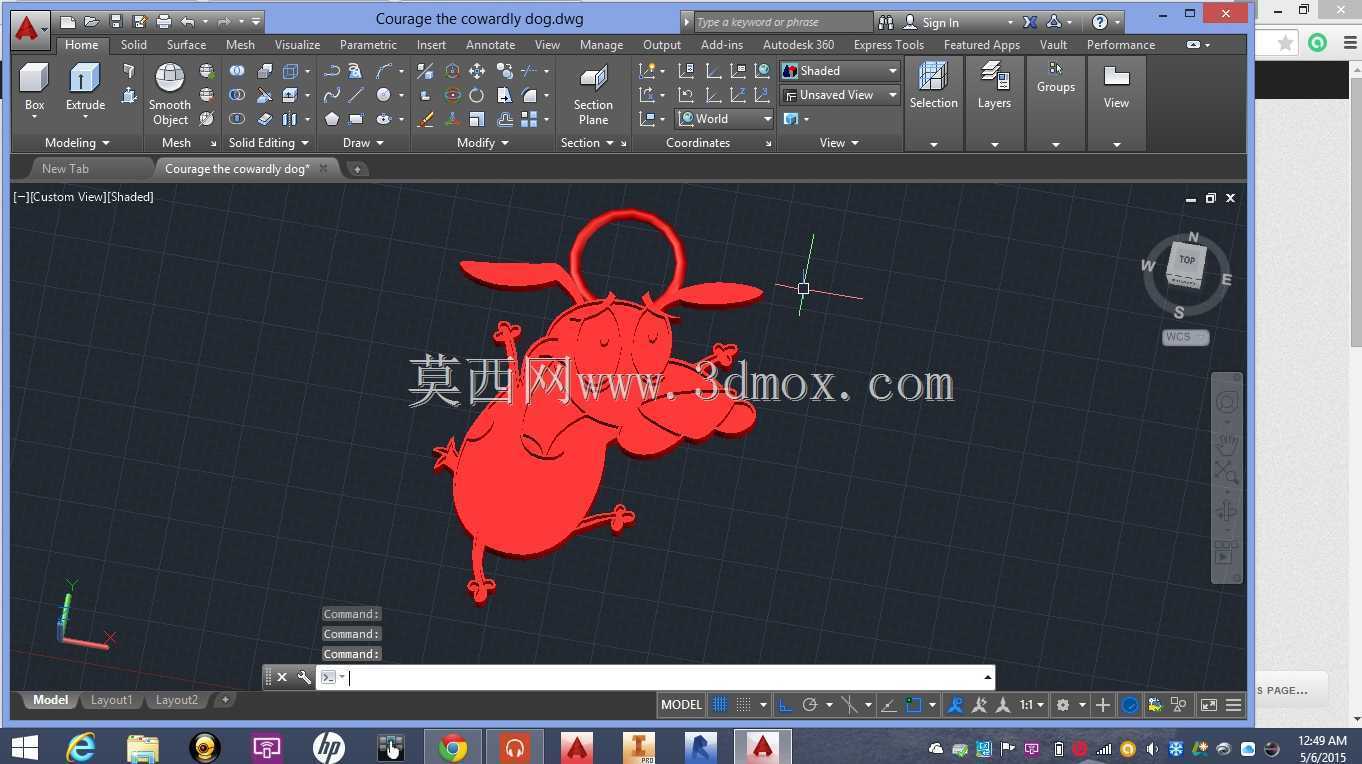Toggle ortho mode in status bar

point(786,705)
